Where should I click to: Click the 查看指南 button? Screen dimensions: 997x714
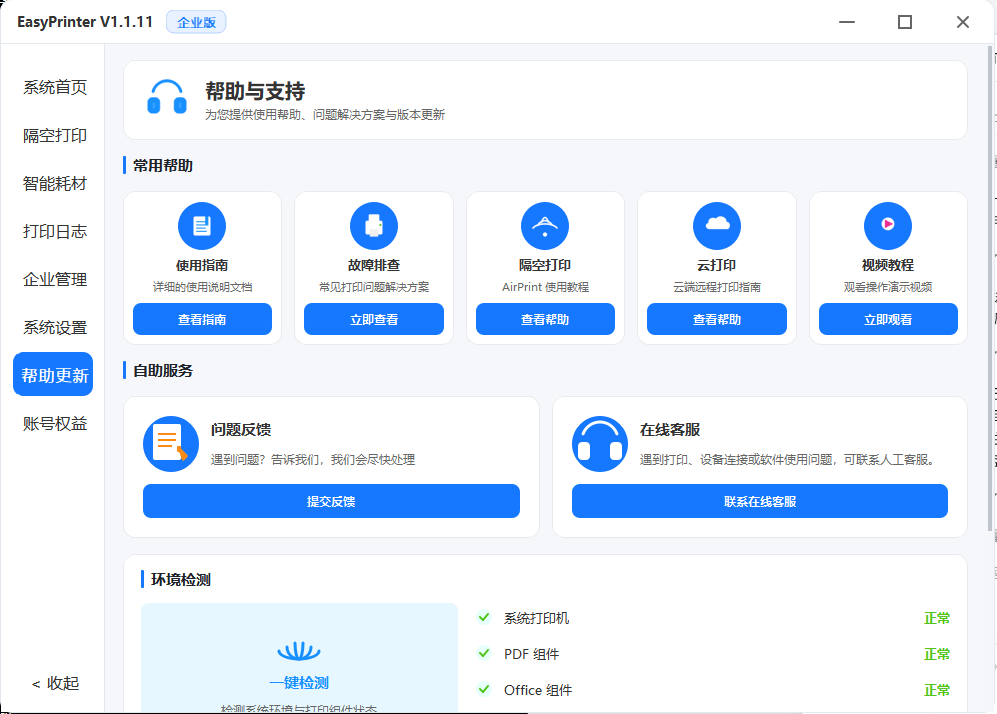(202, 319)
